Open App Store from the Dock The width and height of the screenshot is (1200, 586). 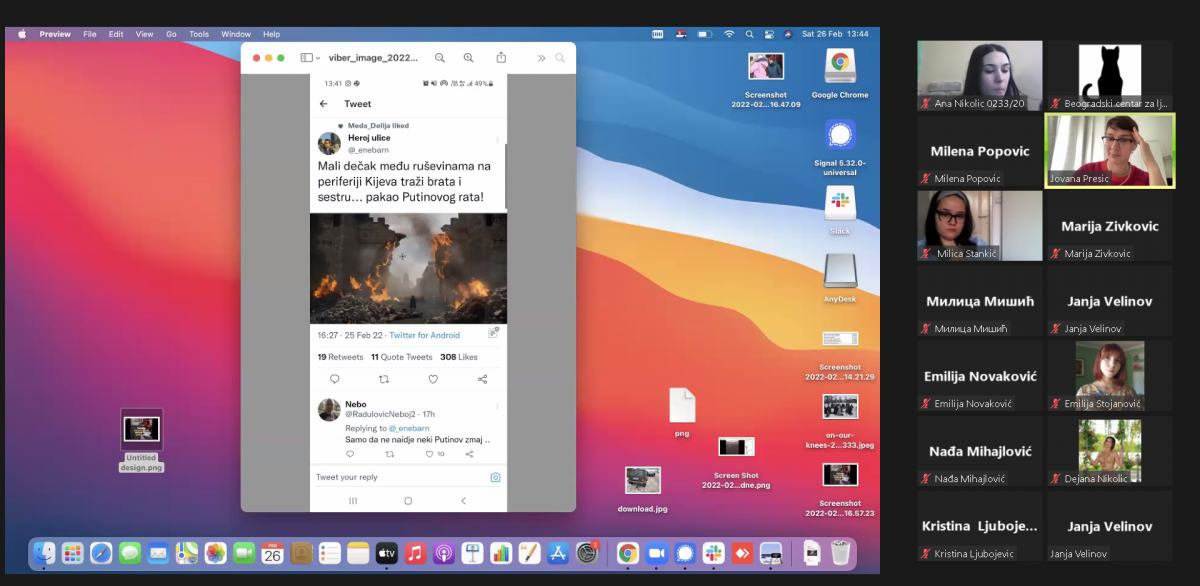click(x=558, y=553)
